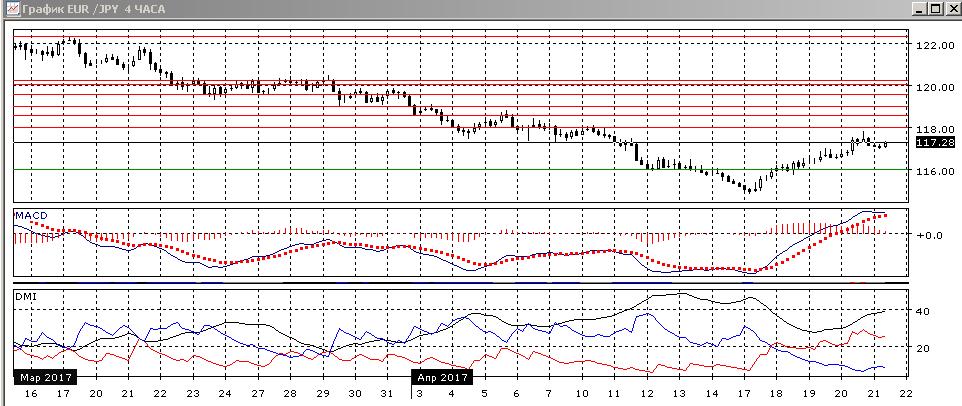Click date label 29 on time axis
Viewport: 962px width, 406px height.
coord(323,393)
